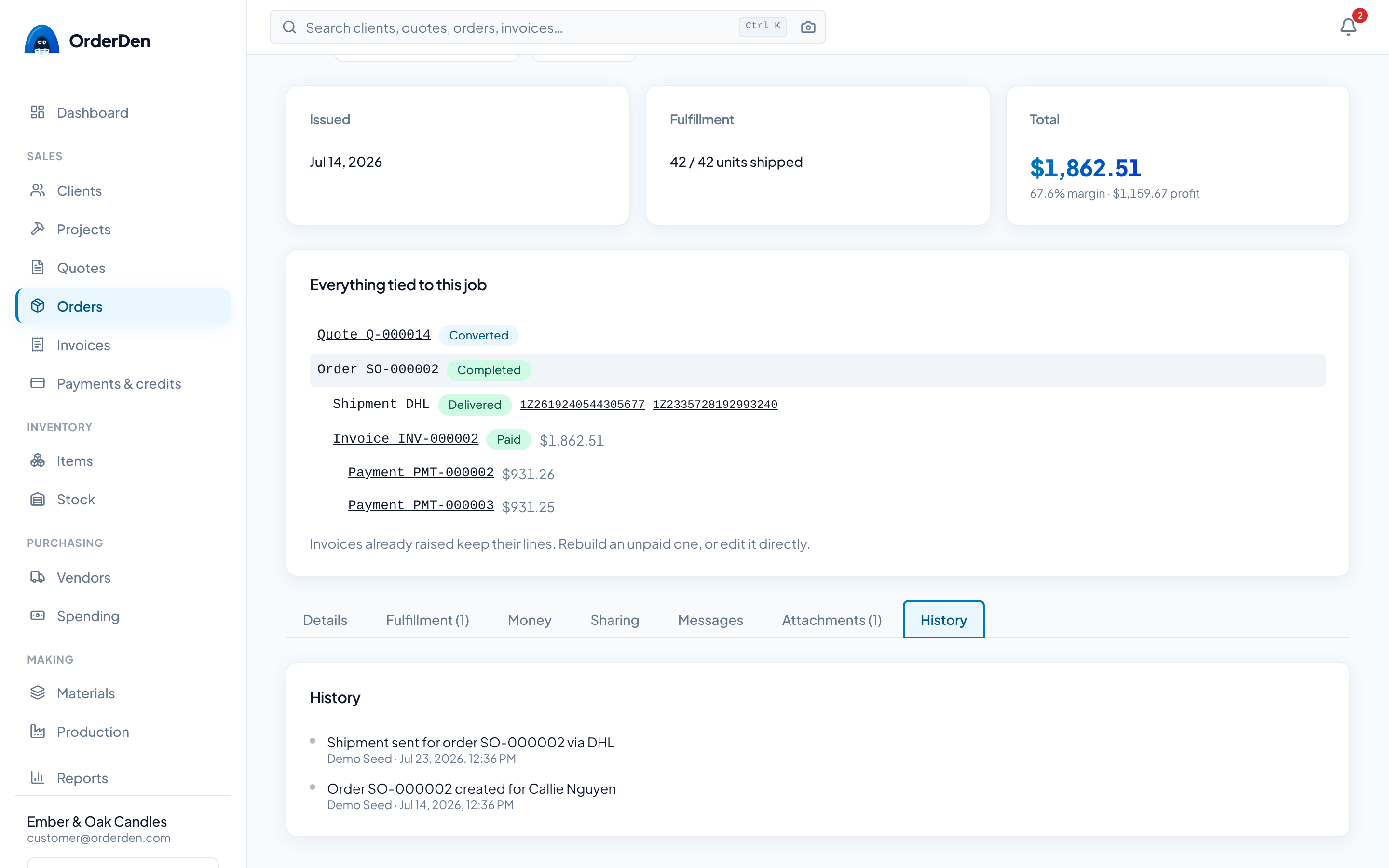Click the Converted quote status badge

(x=479, y=335)
